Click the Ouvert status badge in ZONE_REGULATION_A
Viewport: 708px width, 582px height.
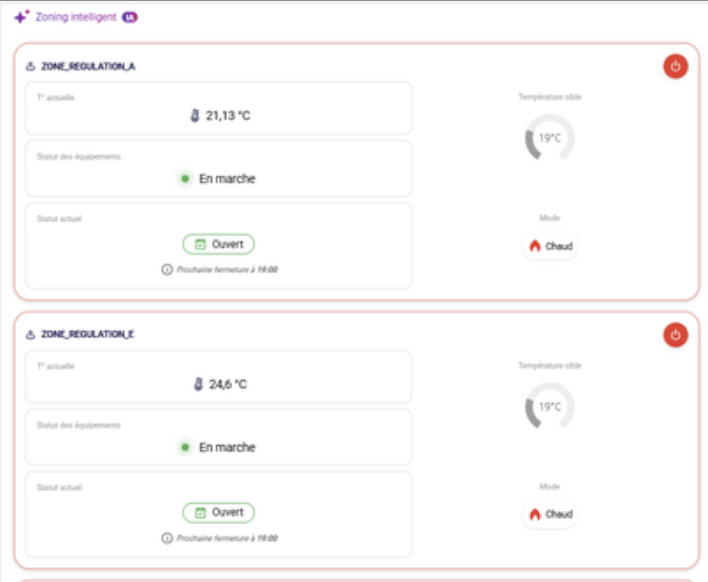coord(218,244)
